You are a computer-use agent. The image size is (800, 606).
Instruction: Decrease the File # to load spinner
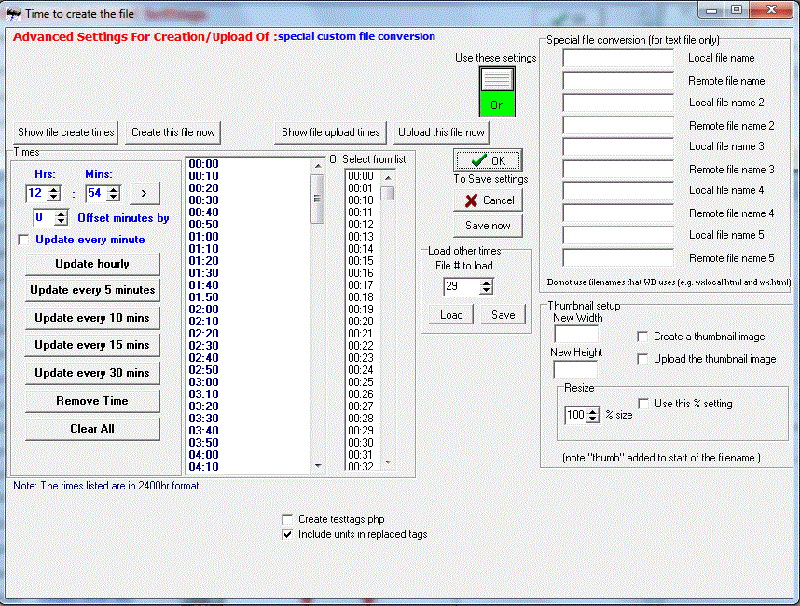[487, 291]
